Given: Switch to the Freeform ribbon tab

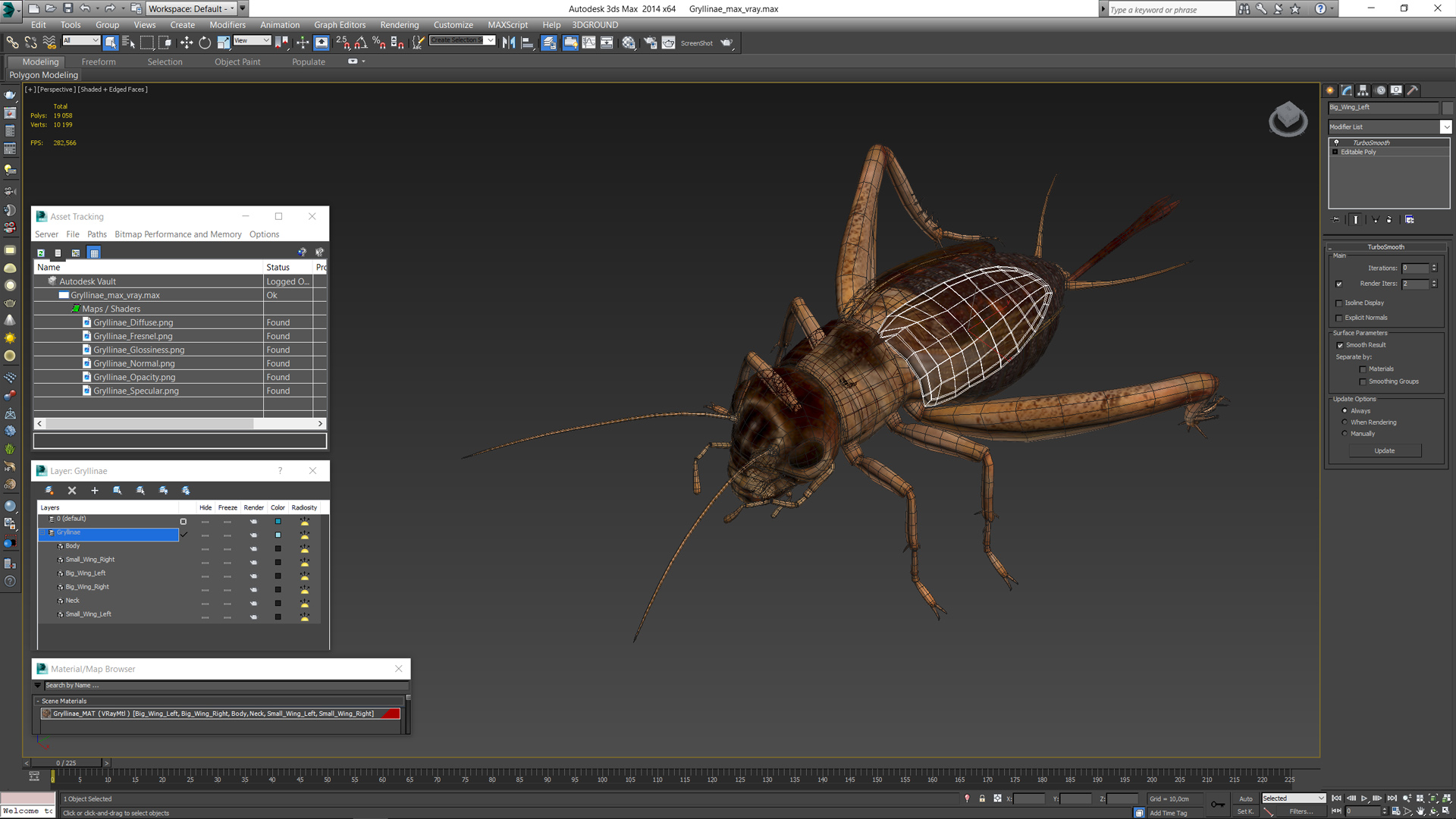Looking at the screenshot, I should pos(99,62).
